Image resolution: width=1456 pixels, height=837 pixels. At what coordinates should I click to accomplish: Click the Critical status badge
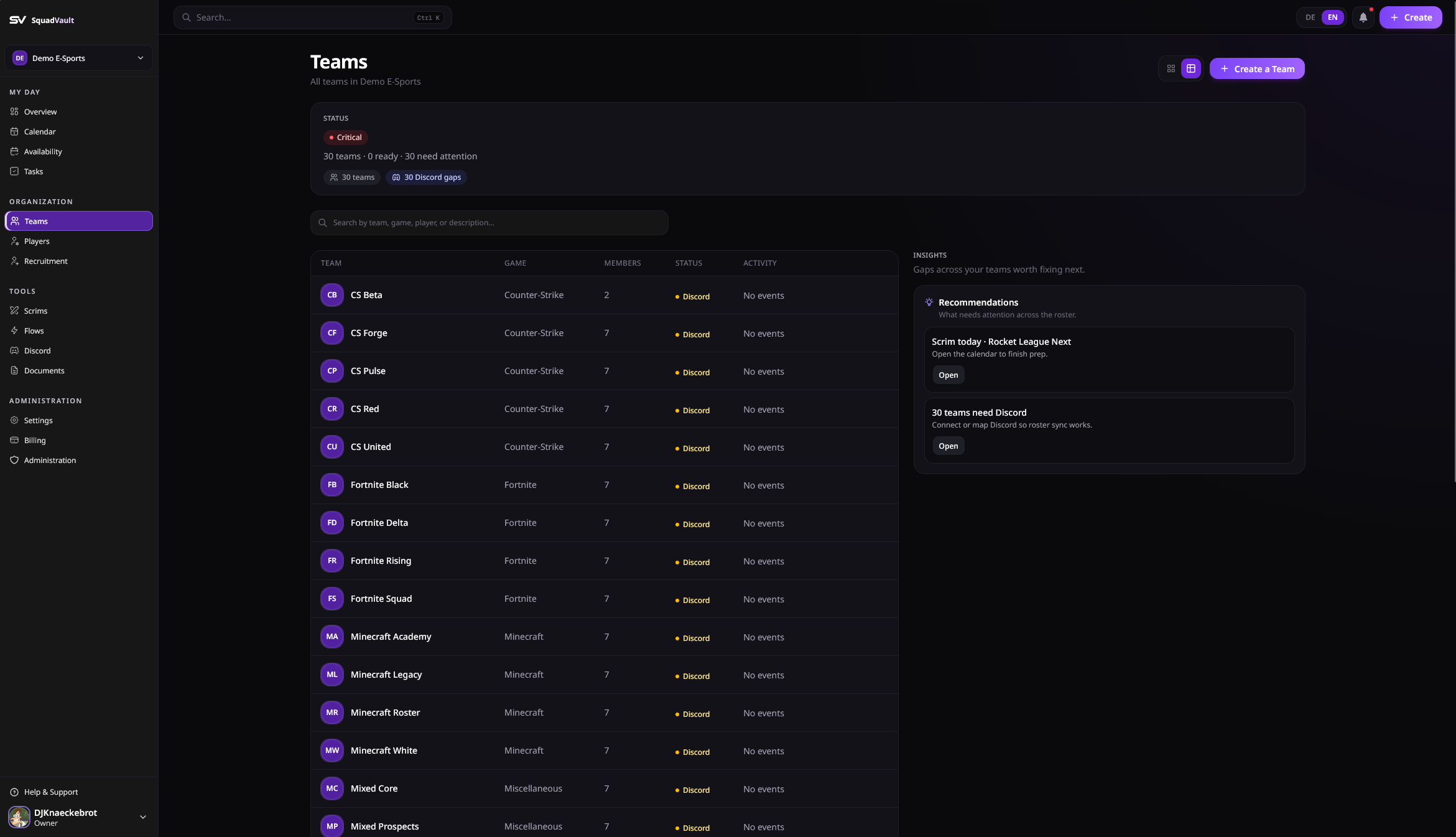tap(345, 138)
